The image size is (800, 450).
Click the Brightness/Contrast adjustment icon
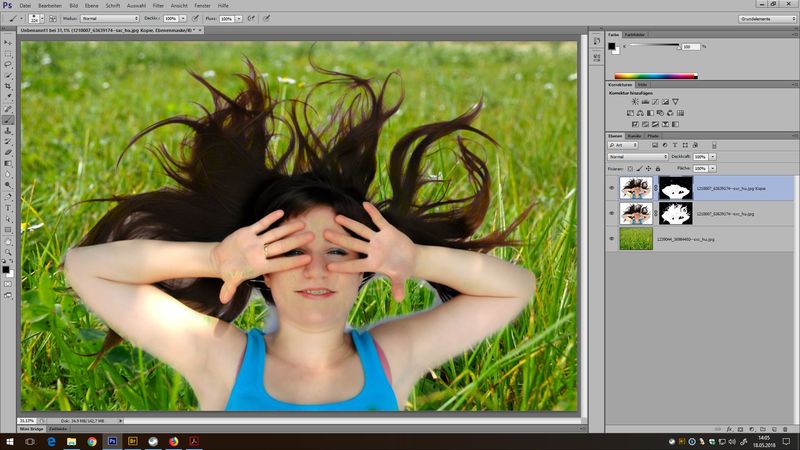coord(634,102)
